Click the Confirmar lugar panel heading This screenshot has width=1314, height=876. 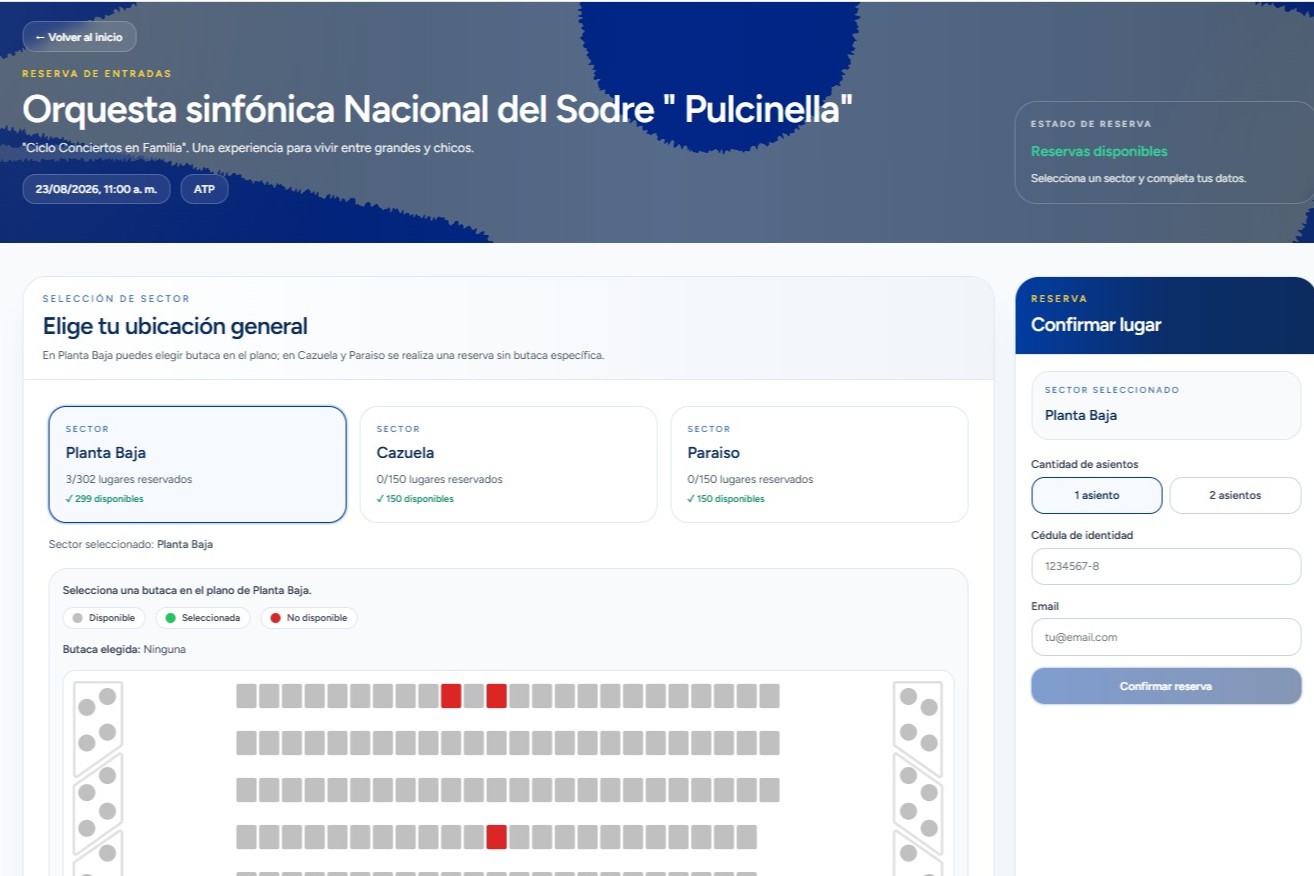point(1096,325)
